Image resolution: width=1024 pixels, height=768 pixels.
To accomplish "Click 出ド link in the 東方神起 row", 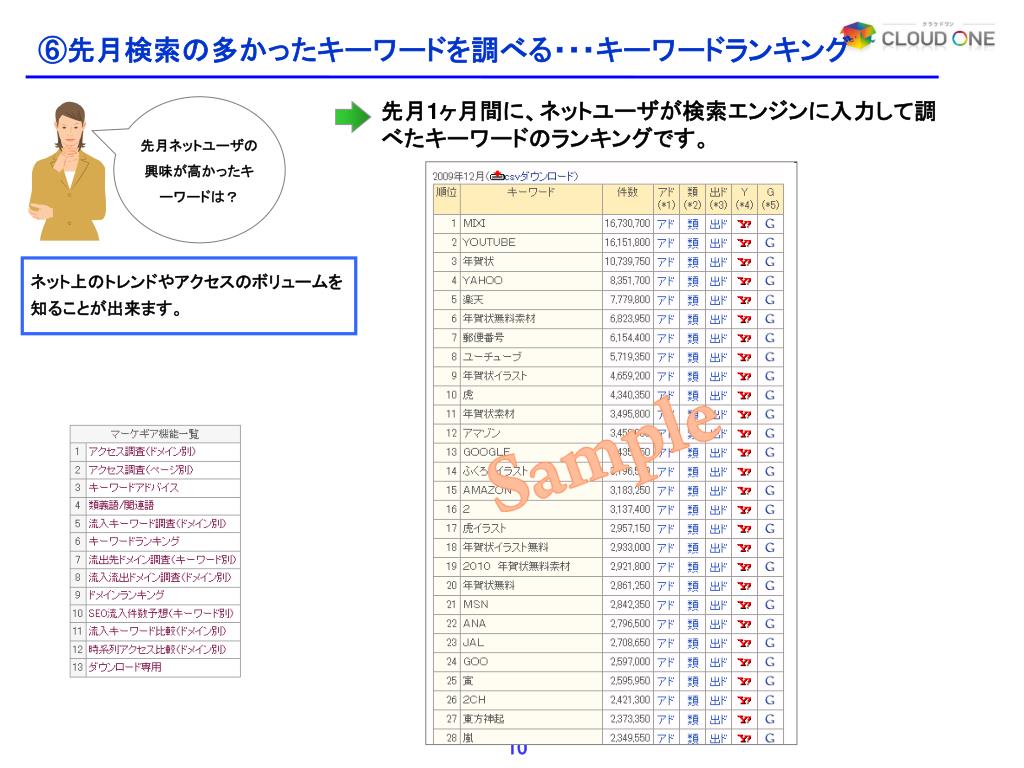I will [718, 719].
